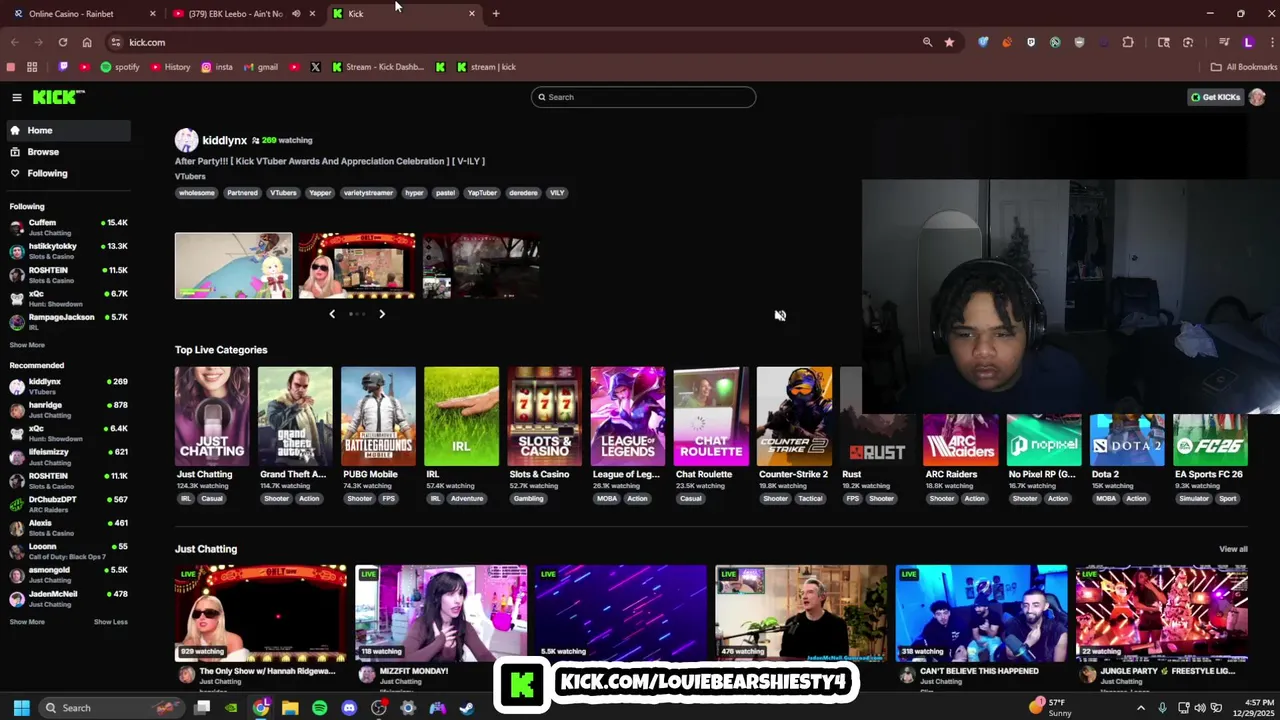Image resolution: width=1280 pixels, height=720 pixels.
Task: Show next featured stream with right arrow
Action: 382,314
